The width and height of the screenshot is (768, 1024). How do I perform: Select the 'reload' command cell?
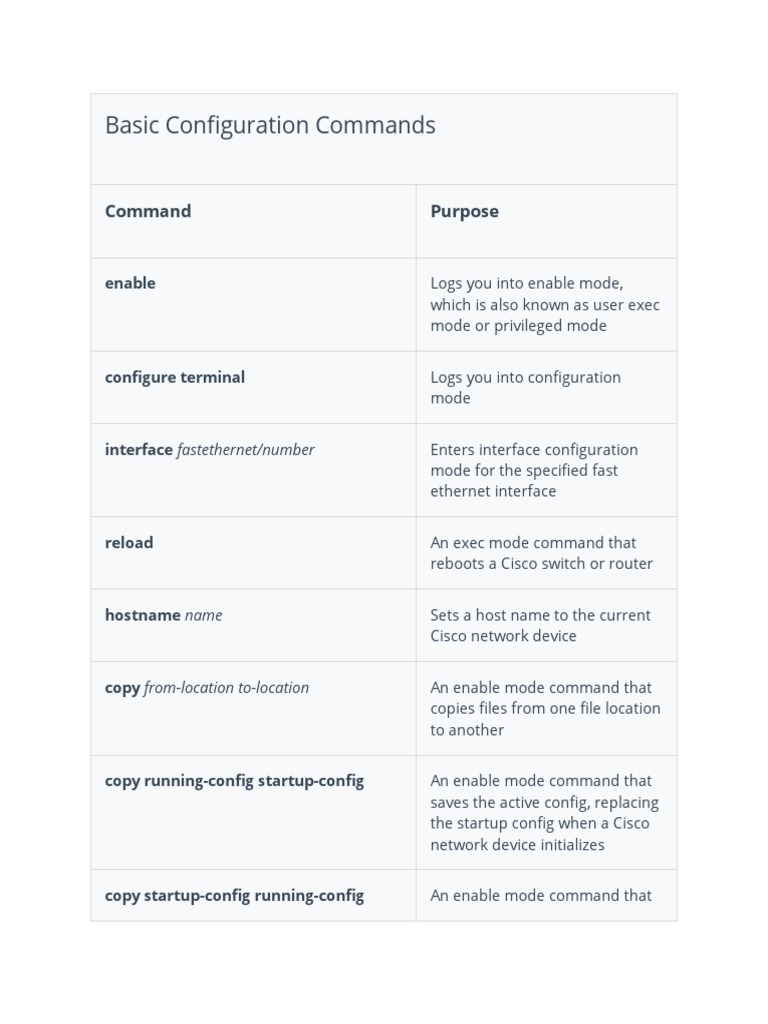point(129,543)
